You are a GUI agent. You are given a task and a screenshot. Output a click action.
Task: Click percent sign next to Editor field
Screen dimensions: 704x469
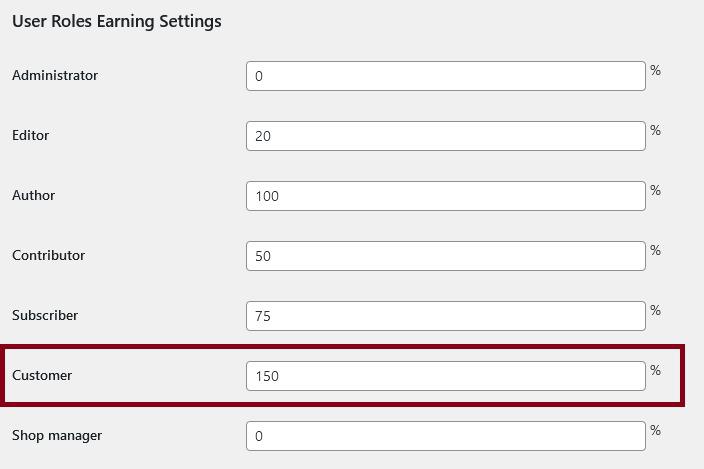coord(656,131)
